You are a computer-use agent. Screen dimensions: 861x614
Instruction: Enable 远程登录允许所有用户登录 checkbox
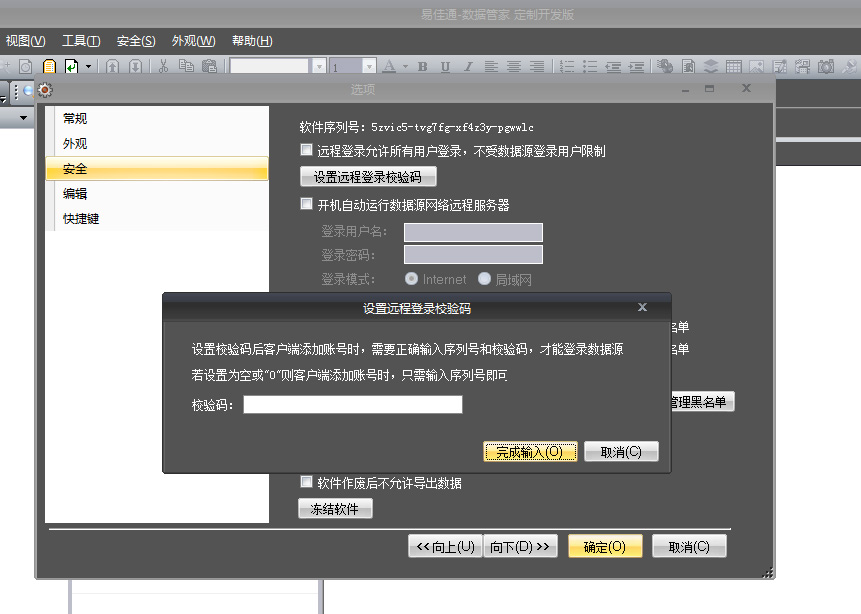click(x=307, y=151)
